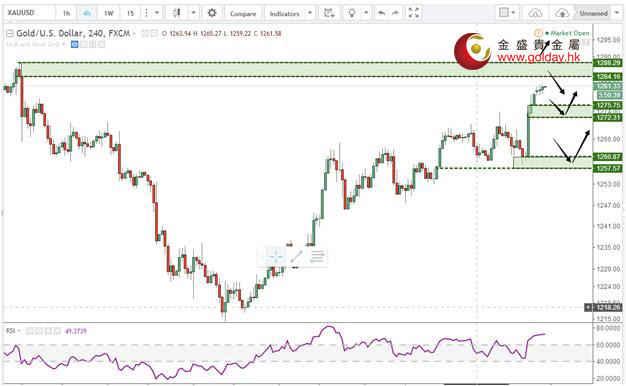The width and height of the screenshot is (626, 386).
Task: Redo the chart action
Action: coord(395,13)
